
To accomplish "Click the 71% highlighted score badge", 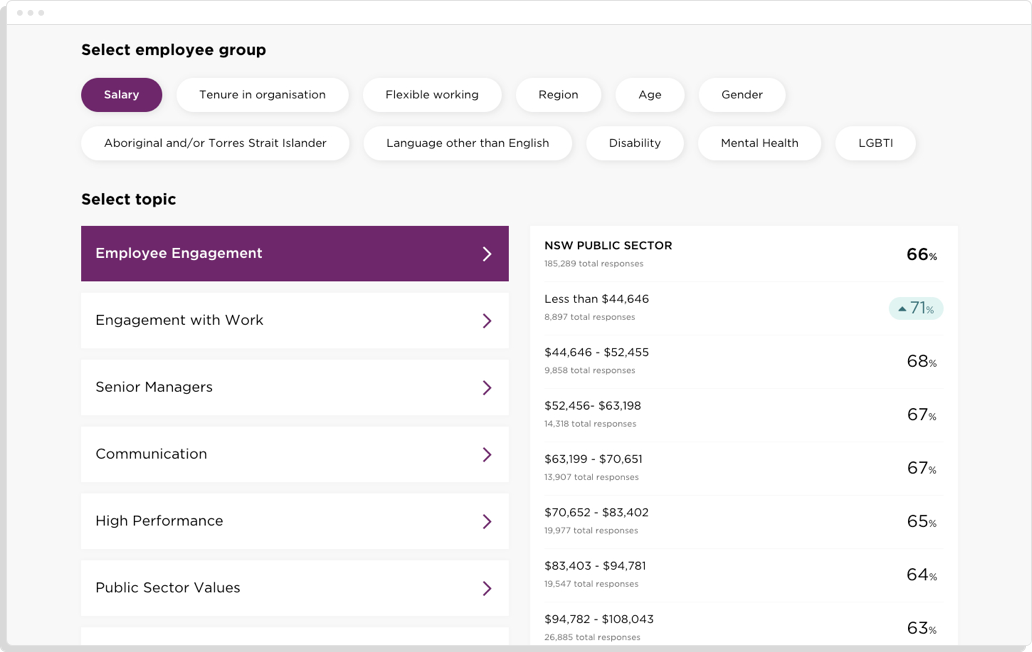I will (x=915, y=309).
